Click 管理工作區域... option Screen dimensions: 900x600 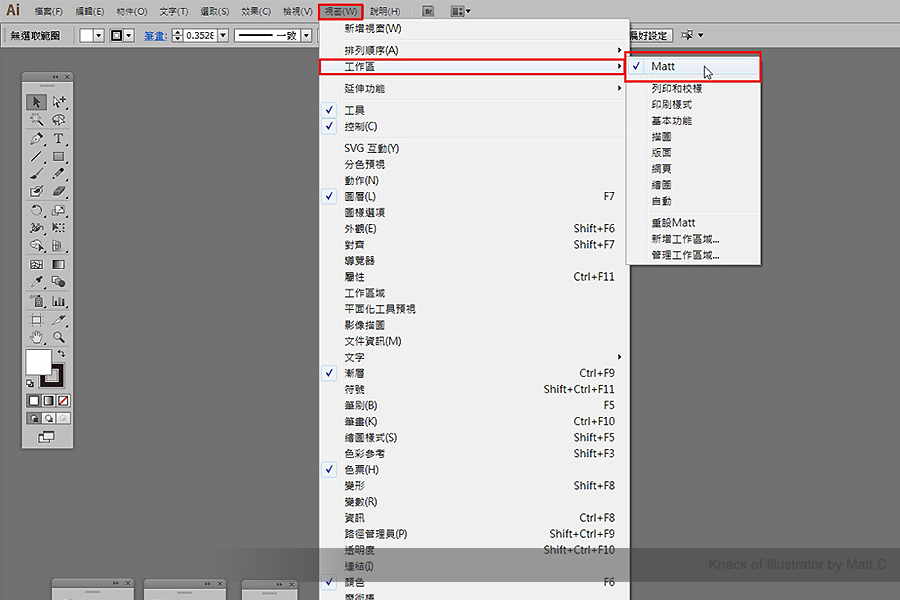[685, 255]
